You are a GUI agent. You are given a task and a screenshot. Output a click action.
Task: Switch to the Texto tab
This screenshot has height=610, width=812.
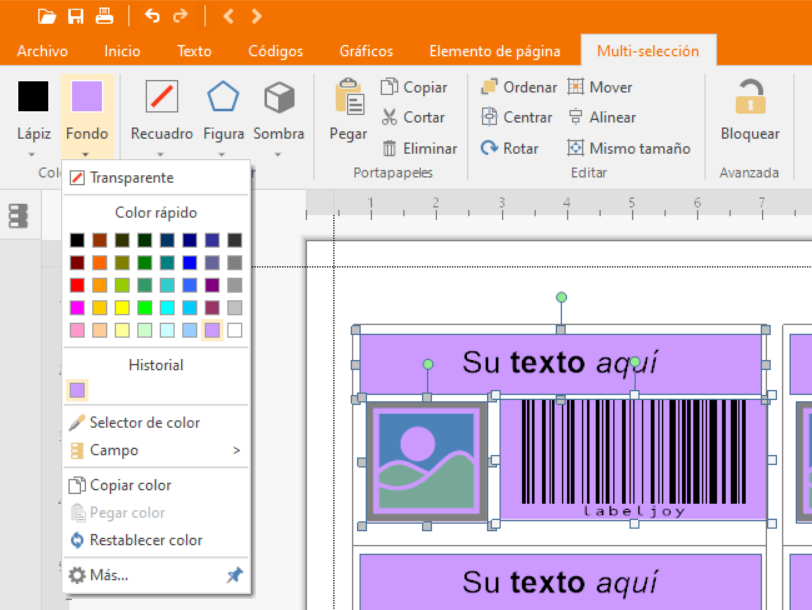pyautogui.click(x=194, y=51)
